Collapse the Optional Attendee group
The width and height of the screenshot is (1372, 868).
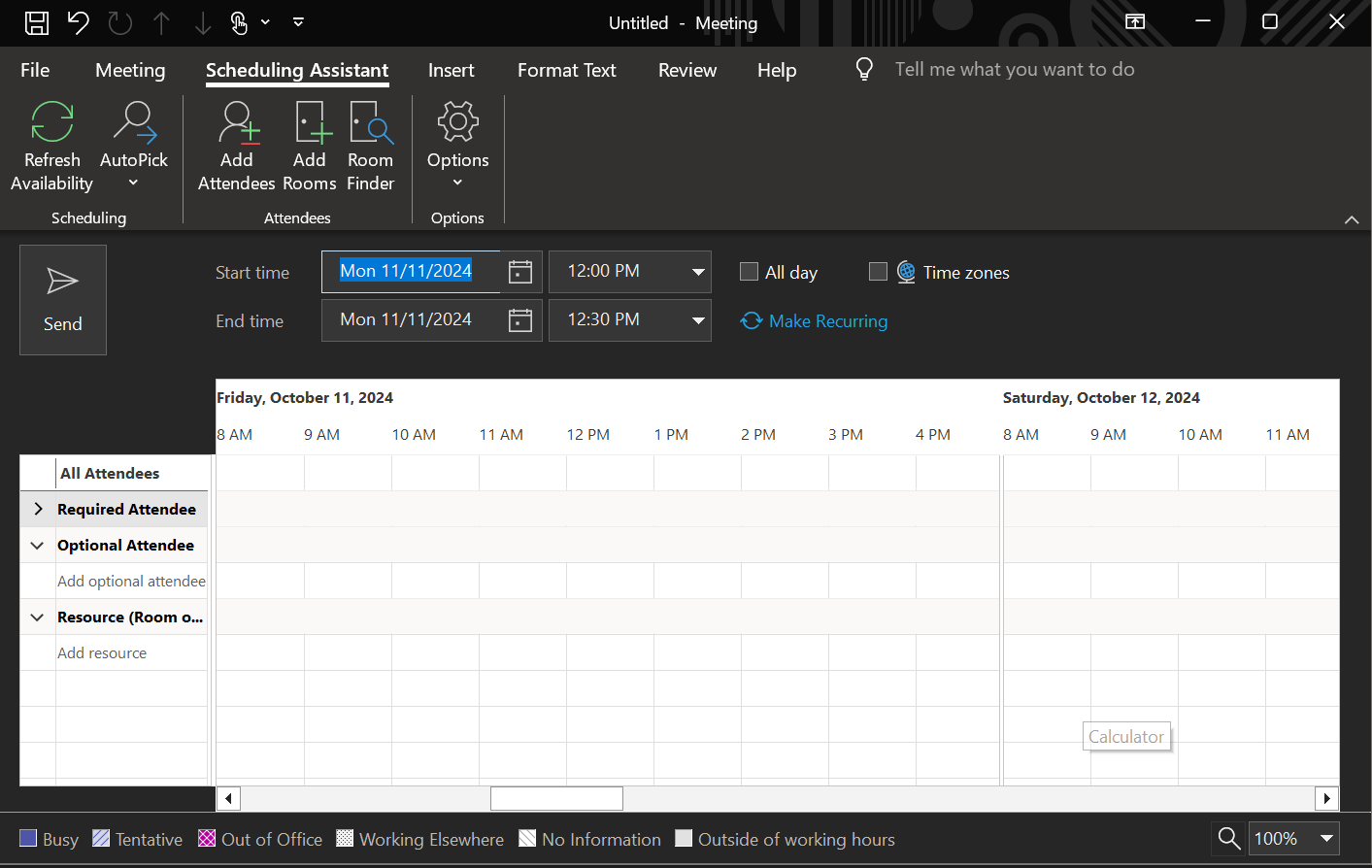pyautogui.click(x=38, y=545)
